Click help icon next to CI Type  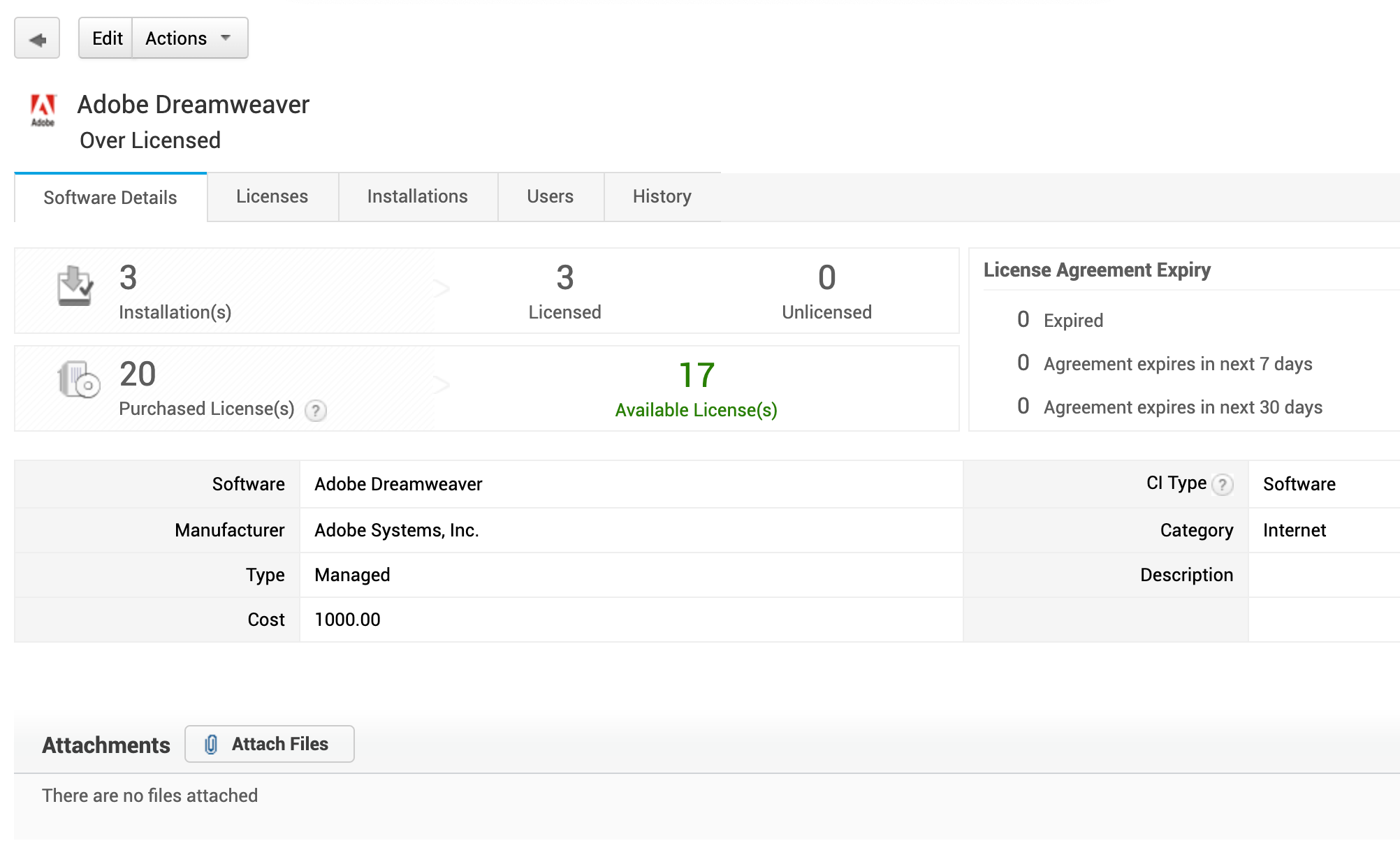[x=1222, y=484]
